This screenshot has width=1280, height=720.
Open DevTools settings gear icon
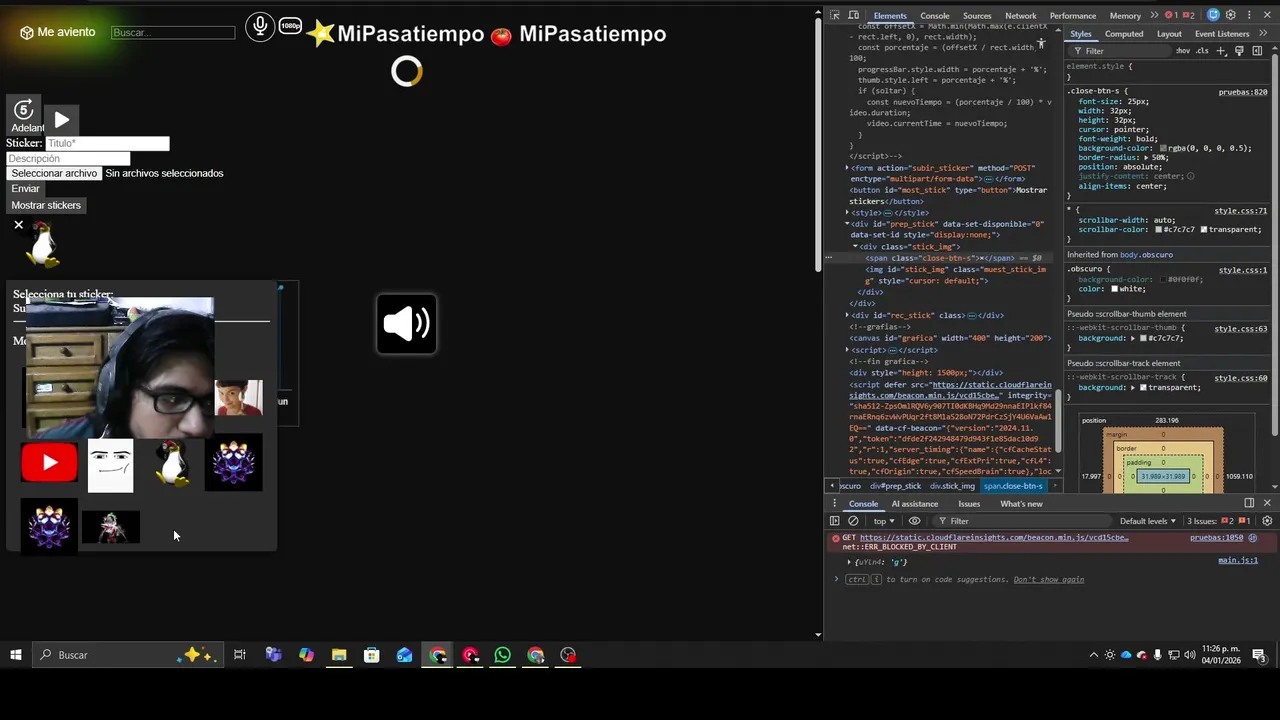(1231, 15)
